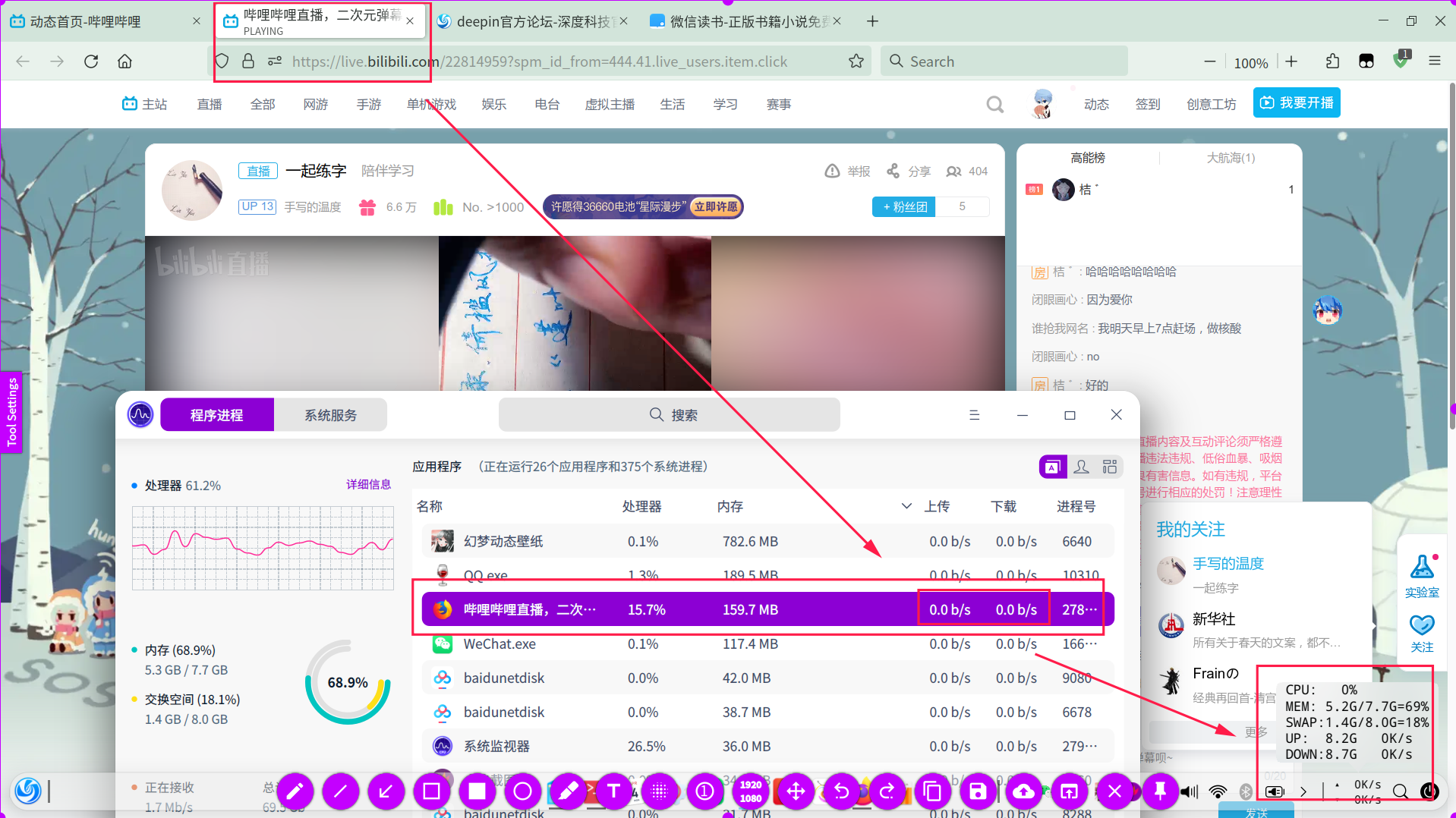Focus the browser Search field

[x=1004, y=61]
